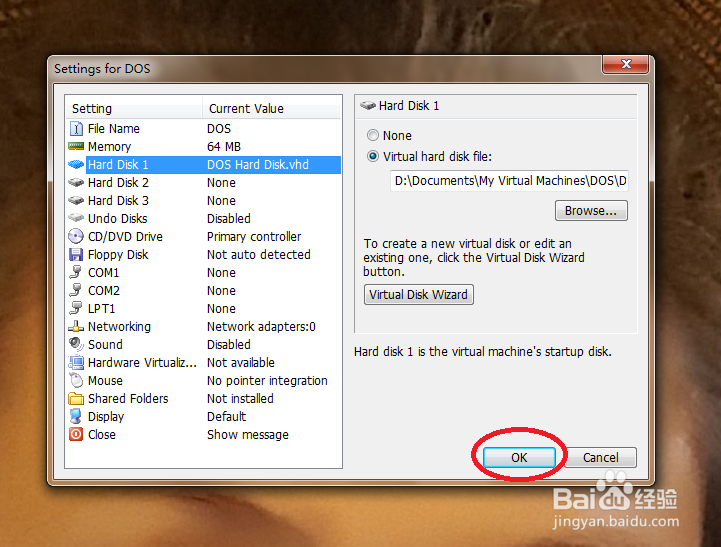Viewport: 721px width, 547px height.
Task: Click the Floppy Disk icon
Action: pos(76,254)
